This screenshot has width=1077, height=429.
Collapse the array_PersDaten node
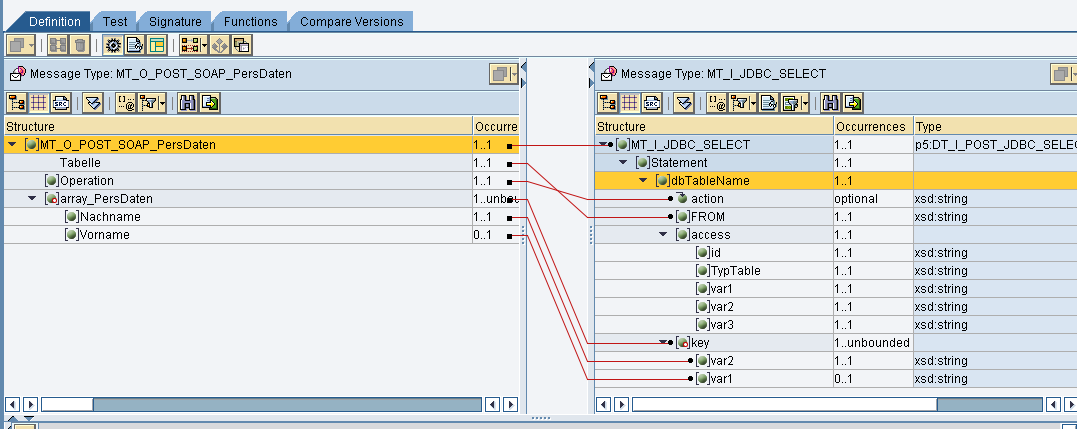(32, 199)
